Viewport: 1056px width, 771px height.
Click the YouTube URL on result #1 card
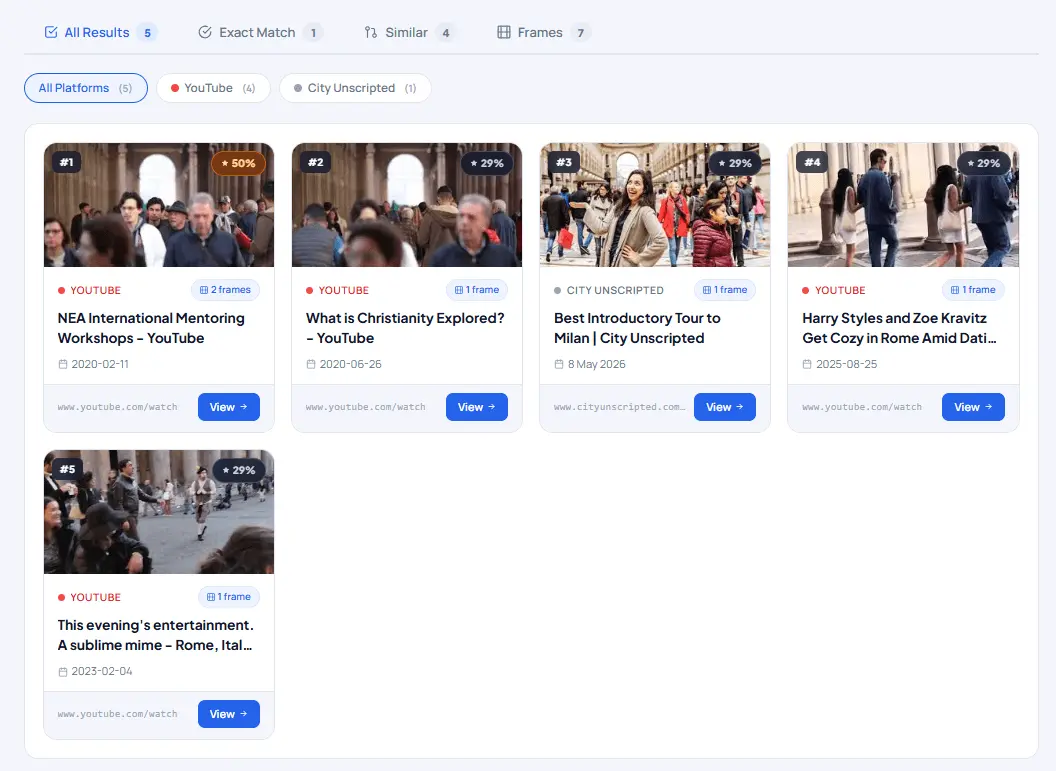click(x=117, y=407)
